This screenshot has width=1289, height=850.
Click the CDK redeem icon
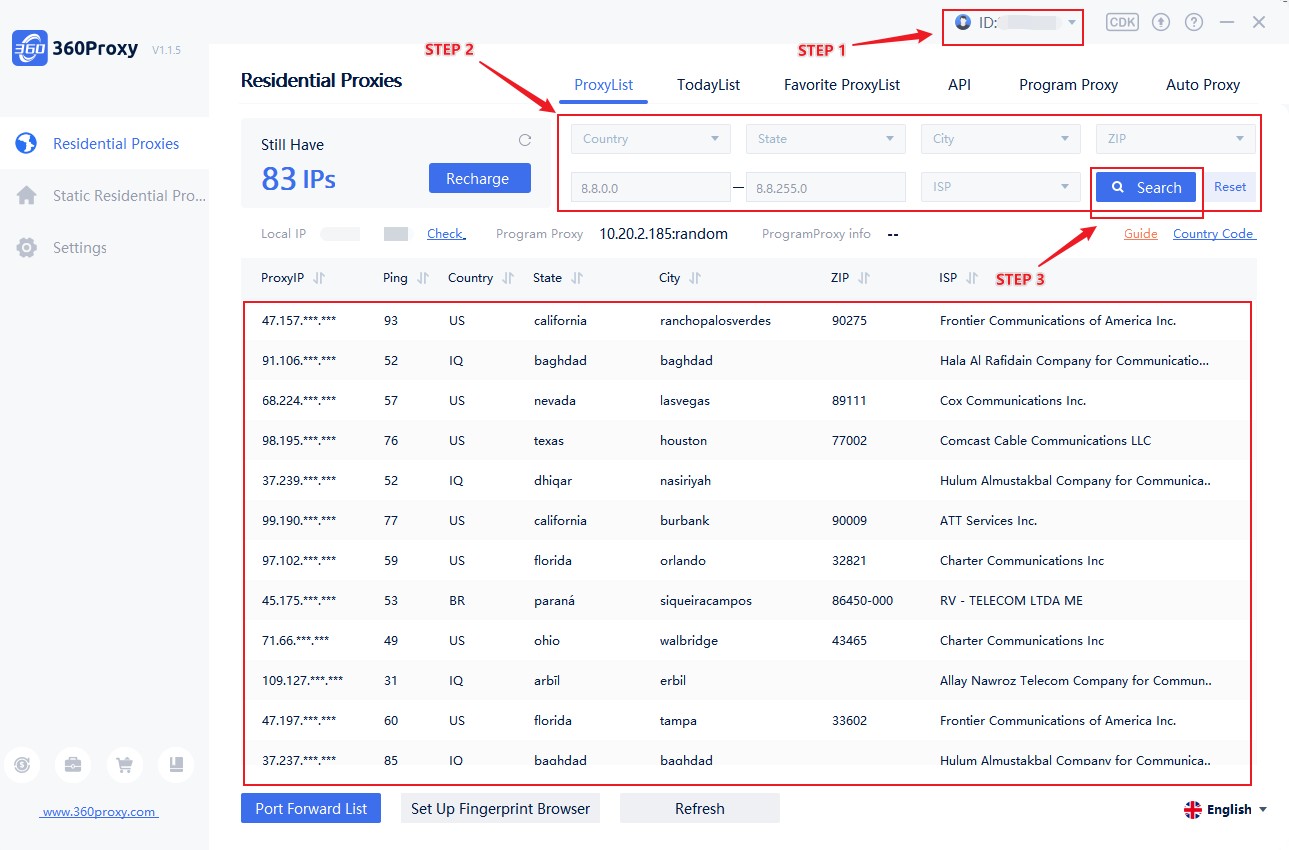pos(1122,22)
